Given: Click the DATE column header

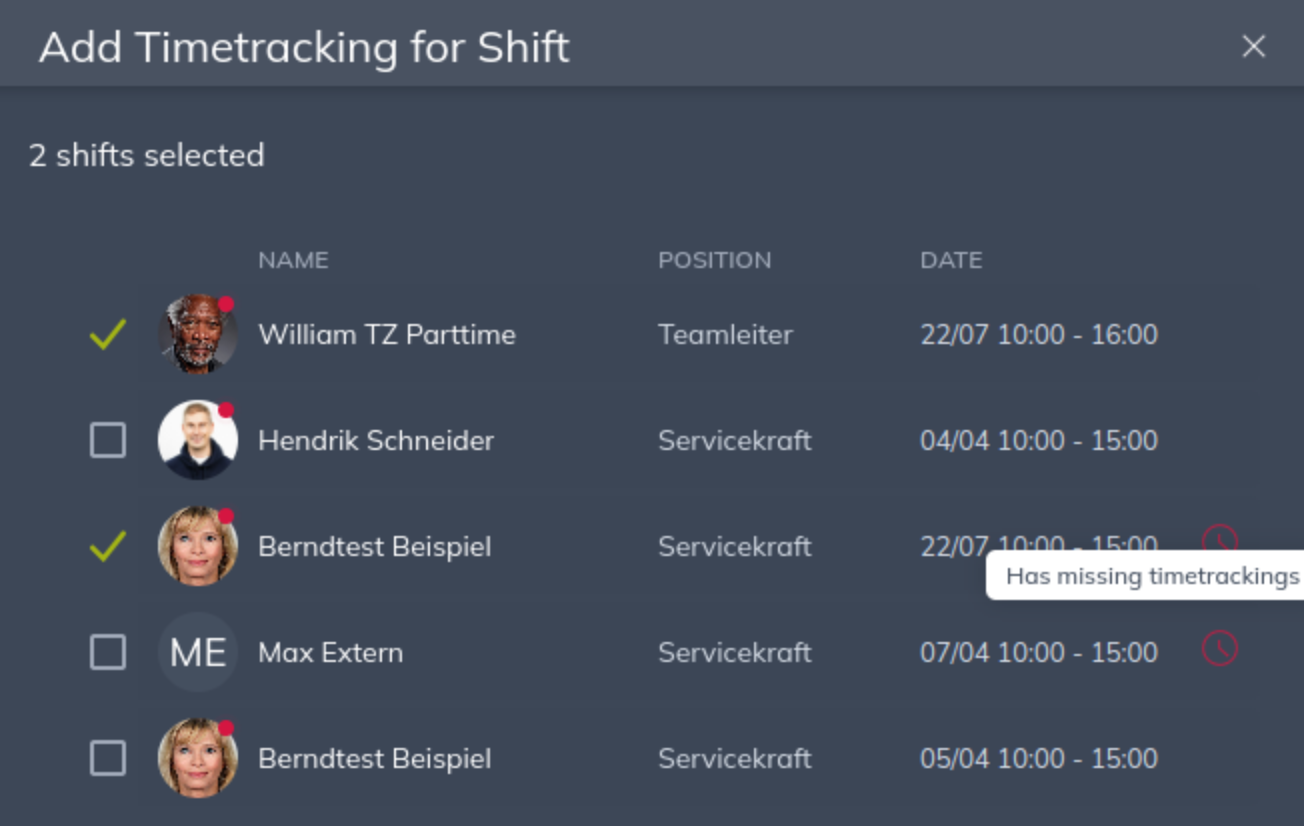Looking at the screenshot, I should pos(951,260).
